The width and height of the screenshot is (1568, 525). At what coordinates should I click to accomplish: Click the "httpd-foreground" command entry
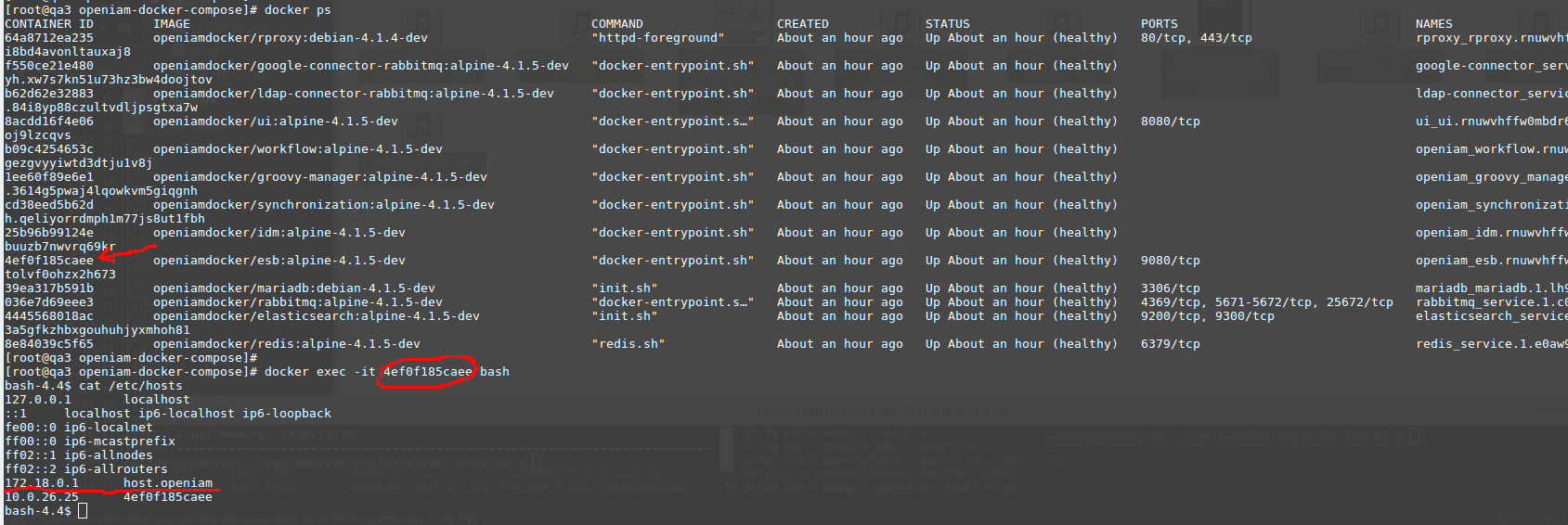(x=657, y=38)
